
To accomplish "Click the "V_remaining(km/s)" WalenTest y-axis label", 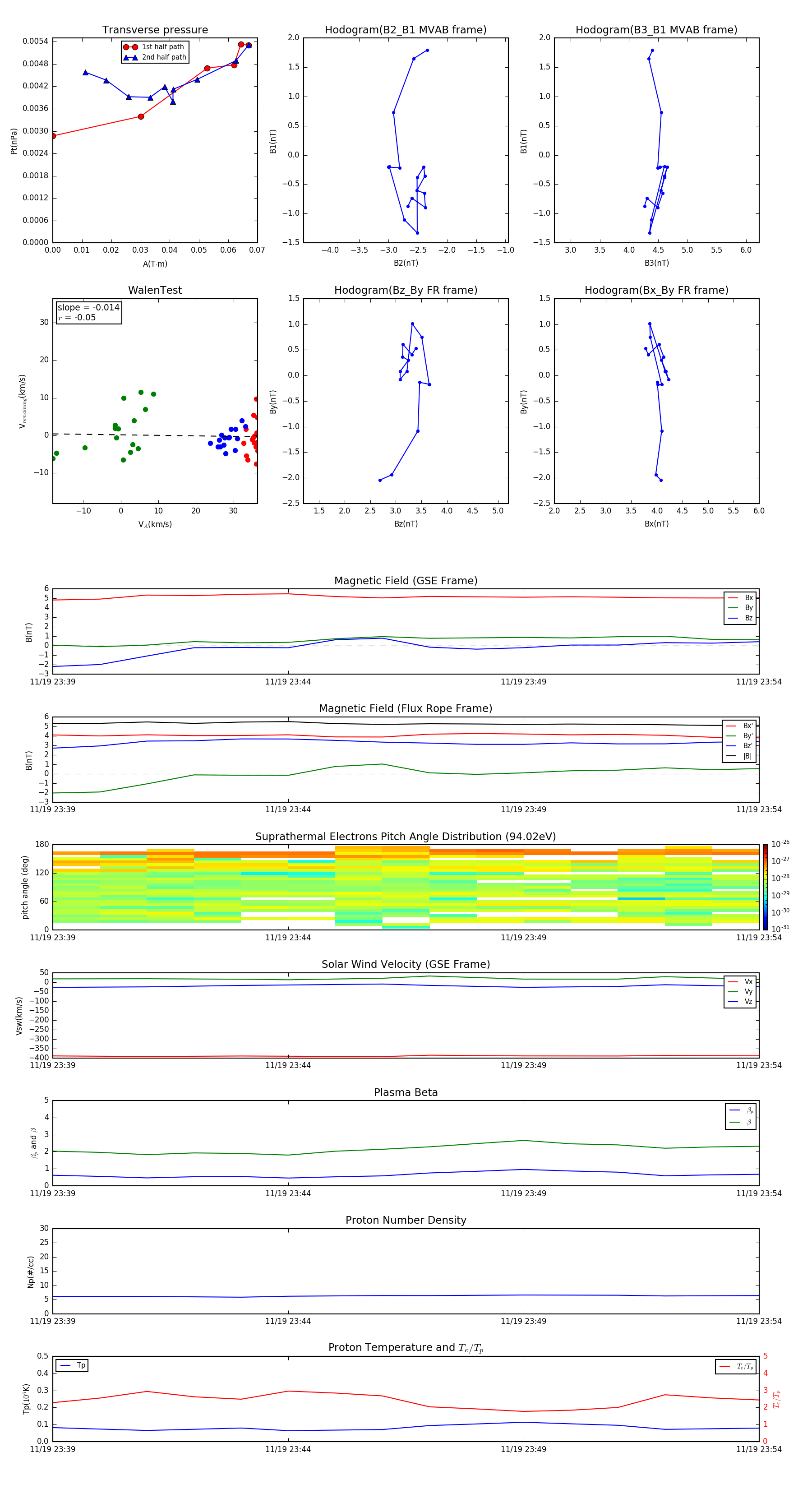I will point(23,401).
